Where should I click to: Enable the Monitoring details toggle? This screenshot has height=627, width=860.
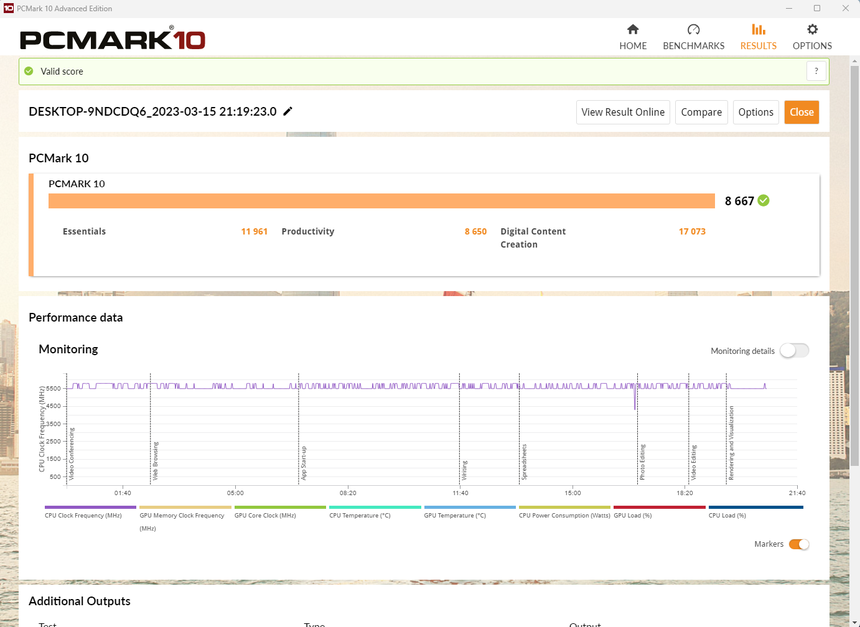pyautogui.click(x=794, y=351)
